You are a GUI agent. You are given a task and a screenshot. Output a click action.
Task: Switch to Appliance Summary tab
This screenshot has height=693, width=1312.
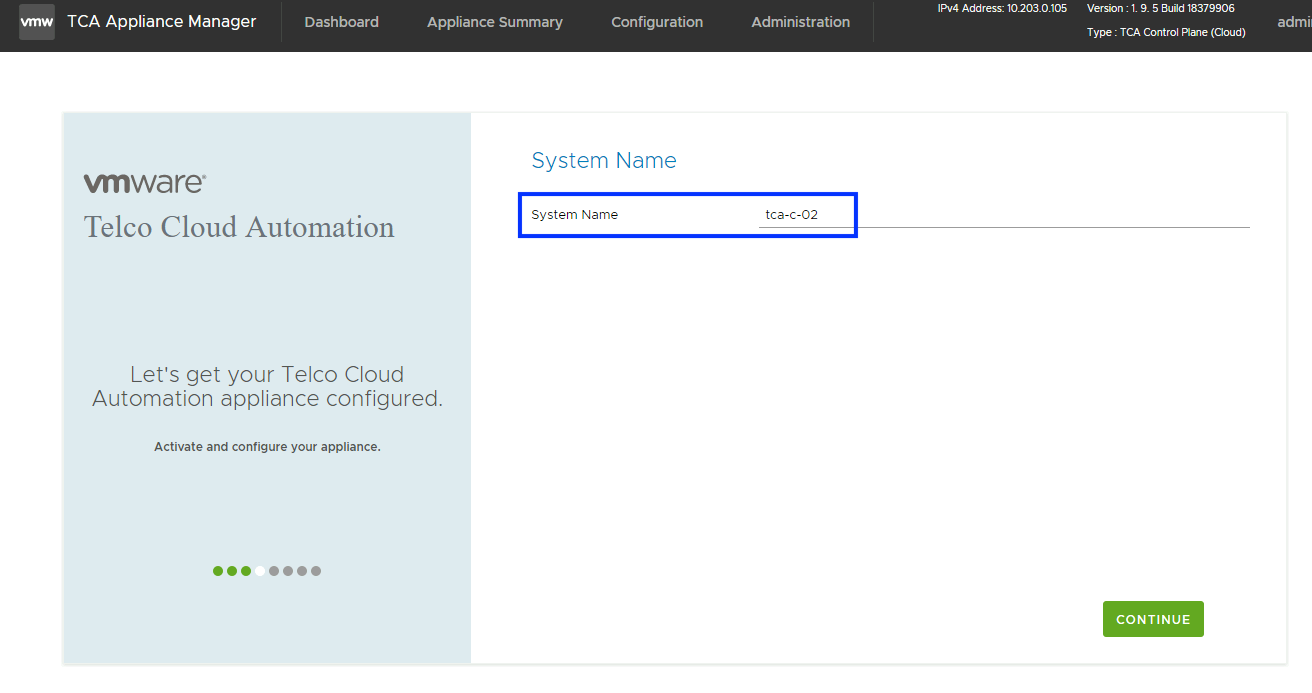click(494, 22)
